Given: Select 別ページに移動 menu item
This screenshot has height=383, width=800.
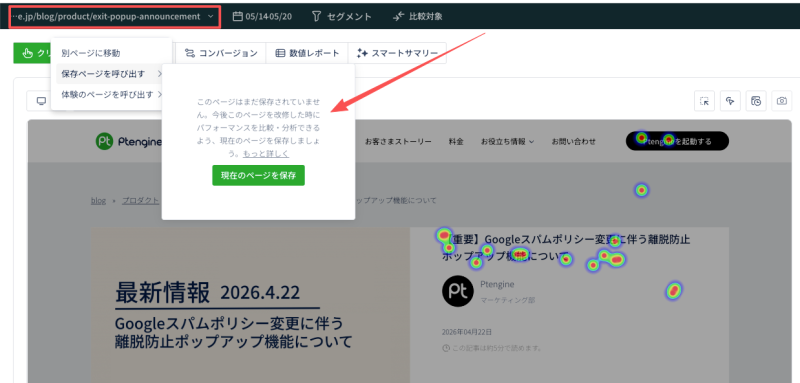Looking at the screenshot, I should 91,53.
